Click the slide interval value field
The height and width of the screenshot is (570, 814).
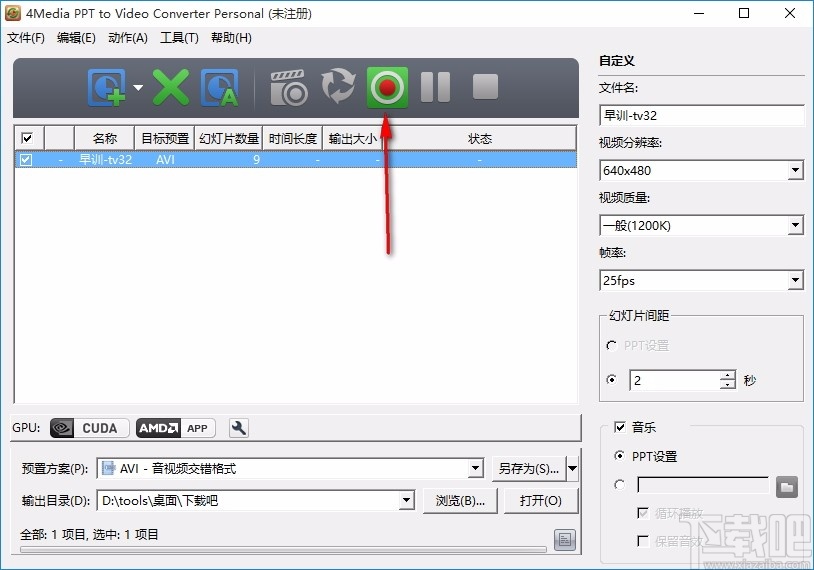click(x=675, y=380)
